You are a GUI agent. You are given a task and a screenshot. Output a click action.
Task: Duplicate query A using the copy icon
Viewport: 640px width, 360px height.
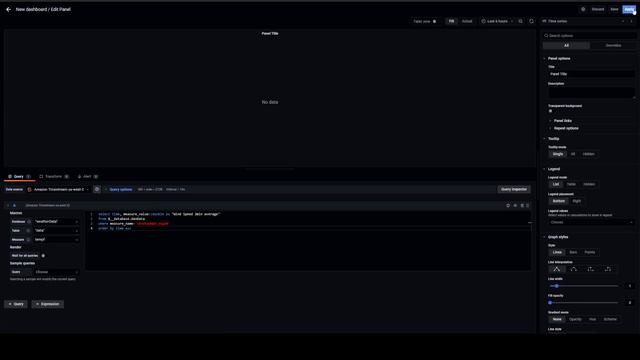[508, 205]
